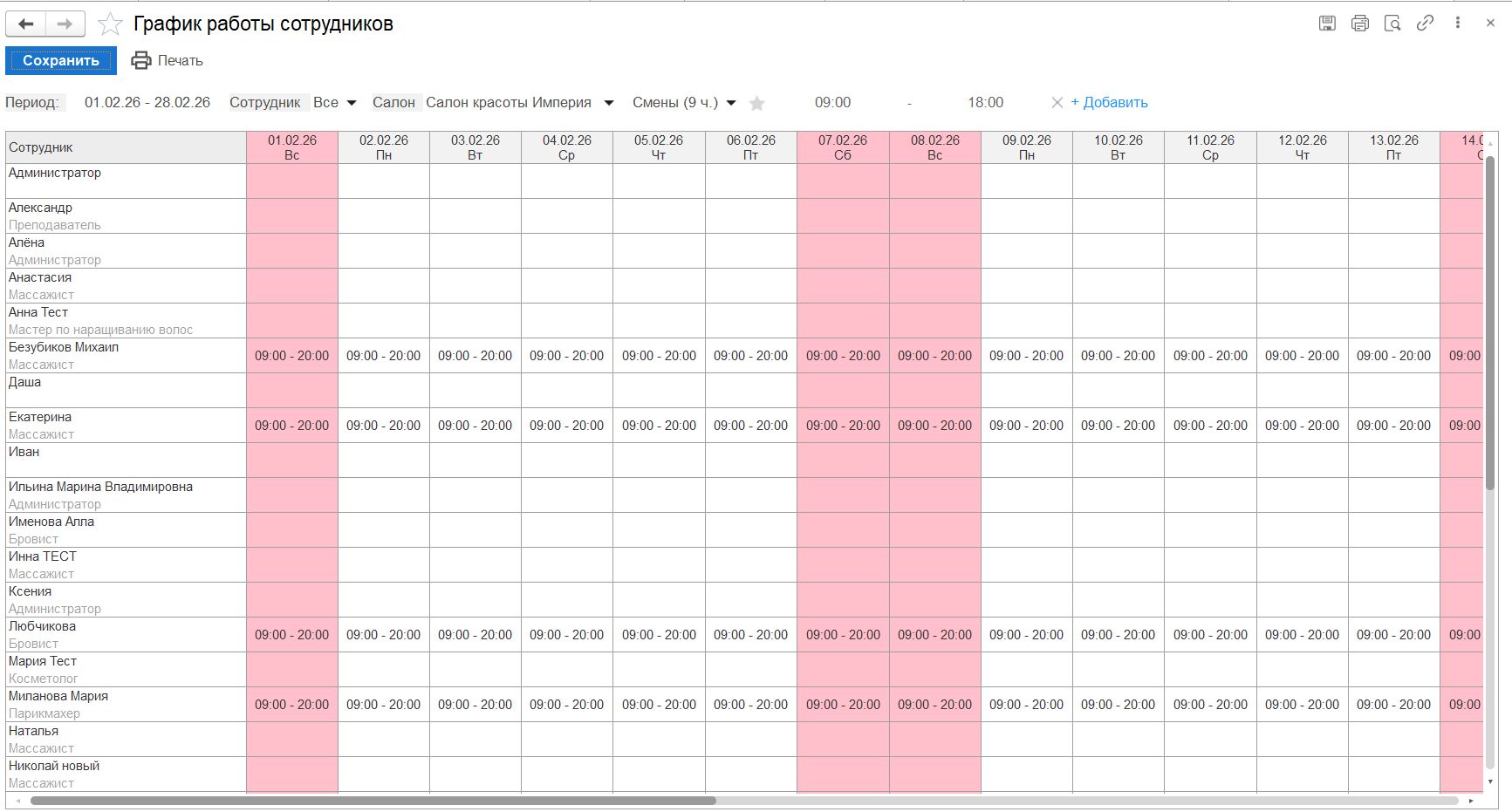Image resolution: width=1512 pixels, height=812 pixels.
Task: Click the top-right printer icon
Action: click(1359, 24)
